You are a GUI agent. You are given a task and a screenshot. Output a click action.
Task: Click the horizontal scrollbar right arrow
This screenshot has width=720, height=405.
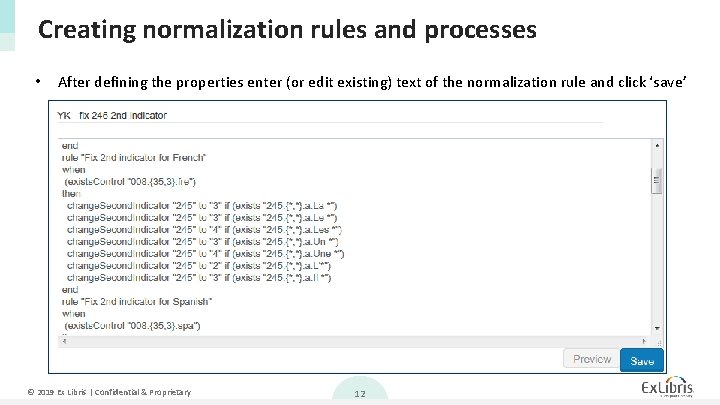click(x=645, y=341)
